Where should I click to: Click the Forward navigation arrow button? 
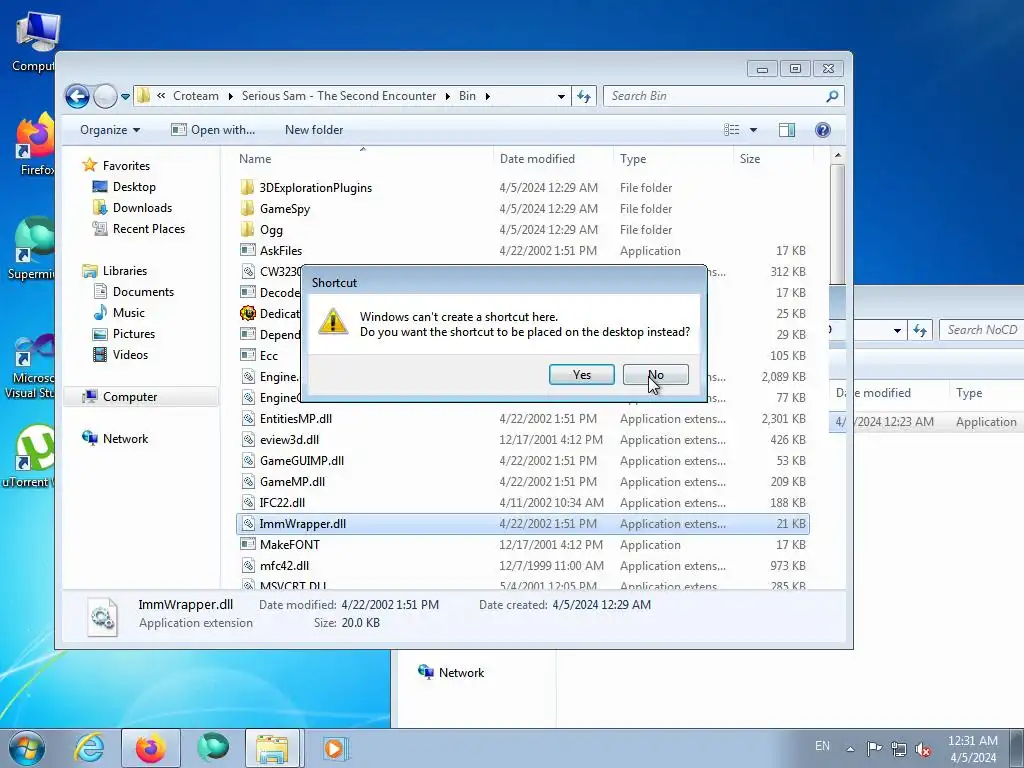click(105, 97)
